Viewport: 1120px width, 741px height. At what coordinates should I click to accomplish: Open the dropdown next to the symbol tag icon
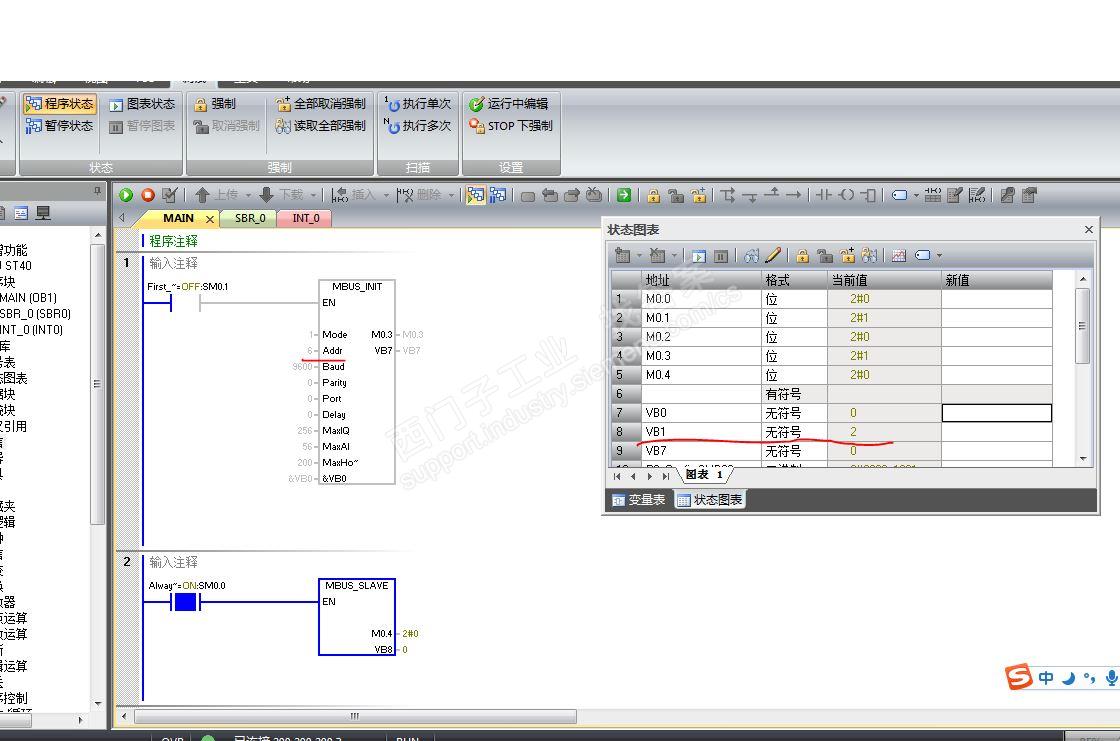click(916, 195)
